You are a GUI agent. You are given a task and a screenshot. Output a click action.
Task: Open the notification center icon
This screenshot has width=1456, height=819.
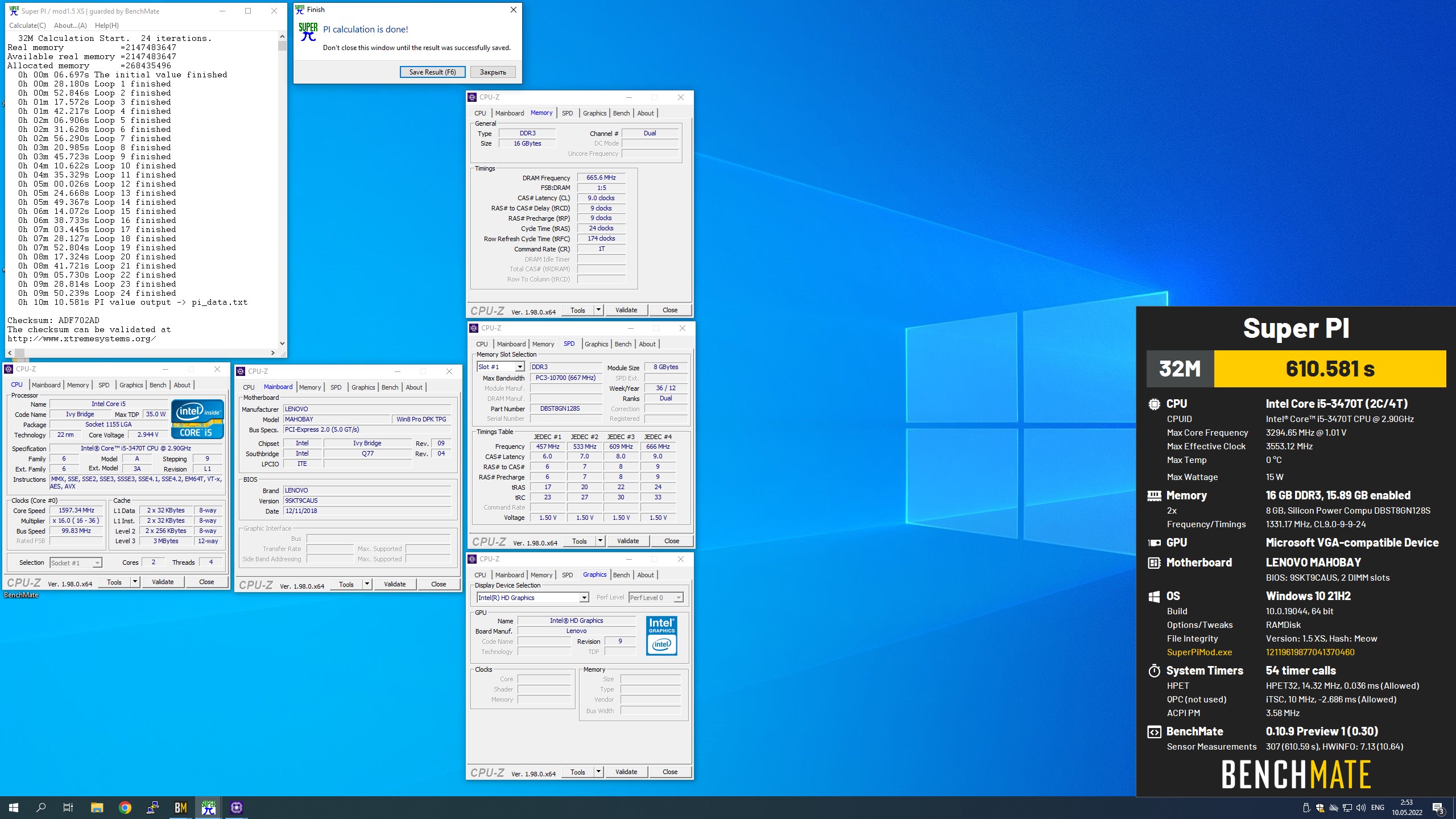(1438, 808)
